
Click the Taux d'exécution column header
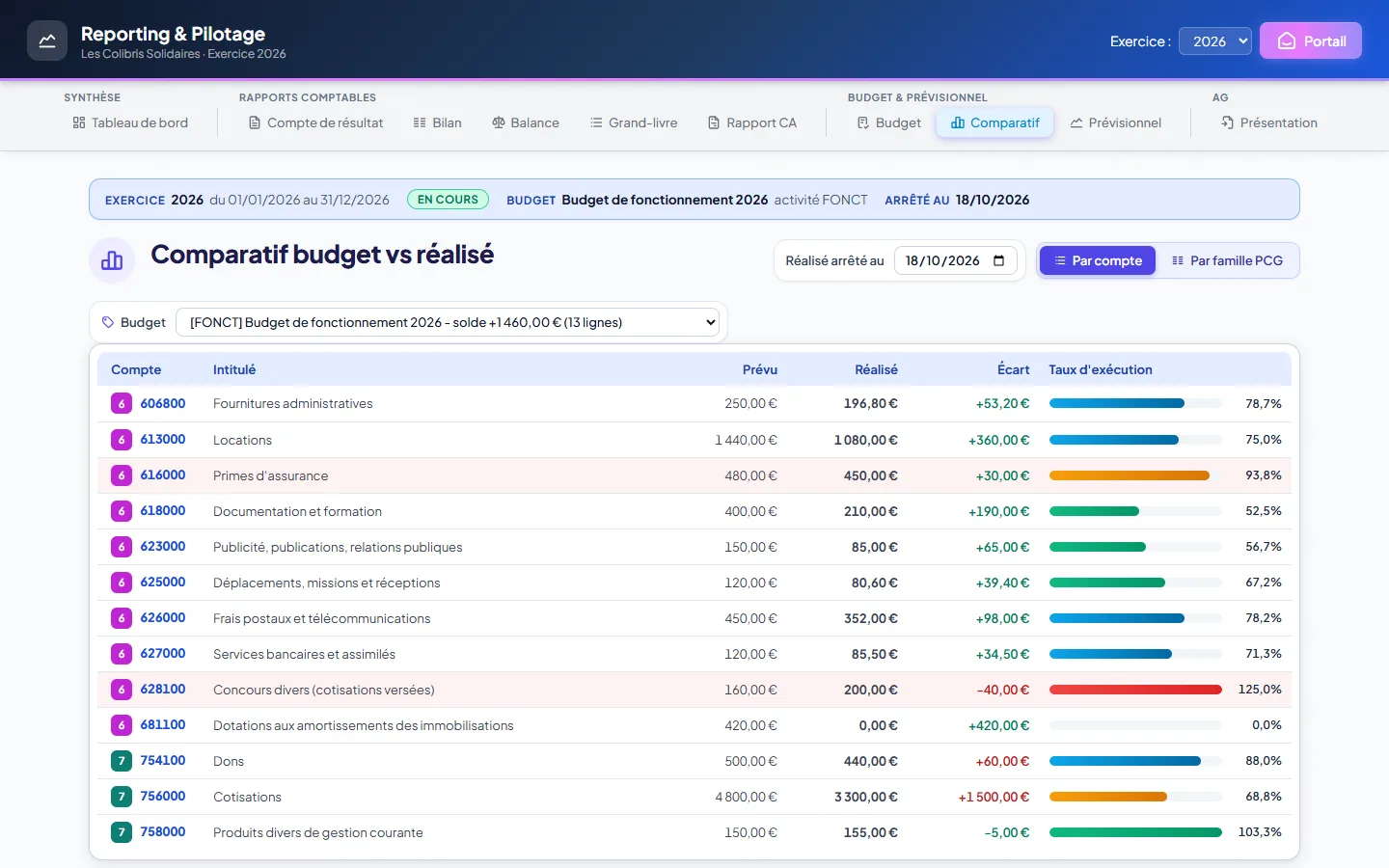point(1101,369)
